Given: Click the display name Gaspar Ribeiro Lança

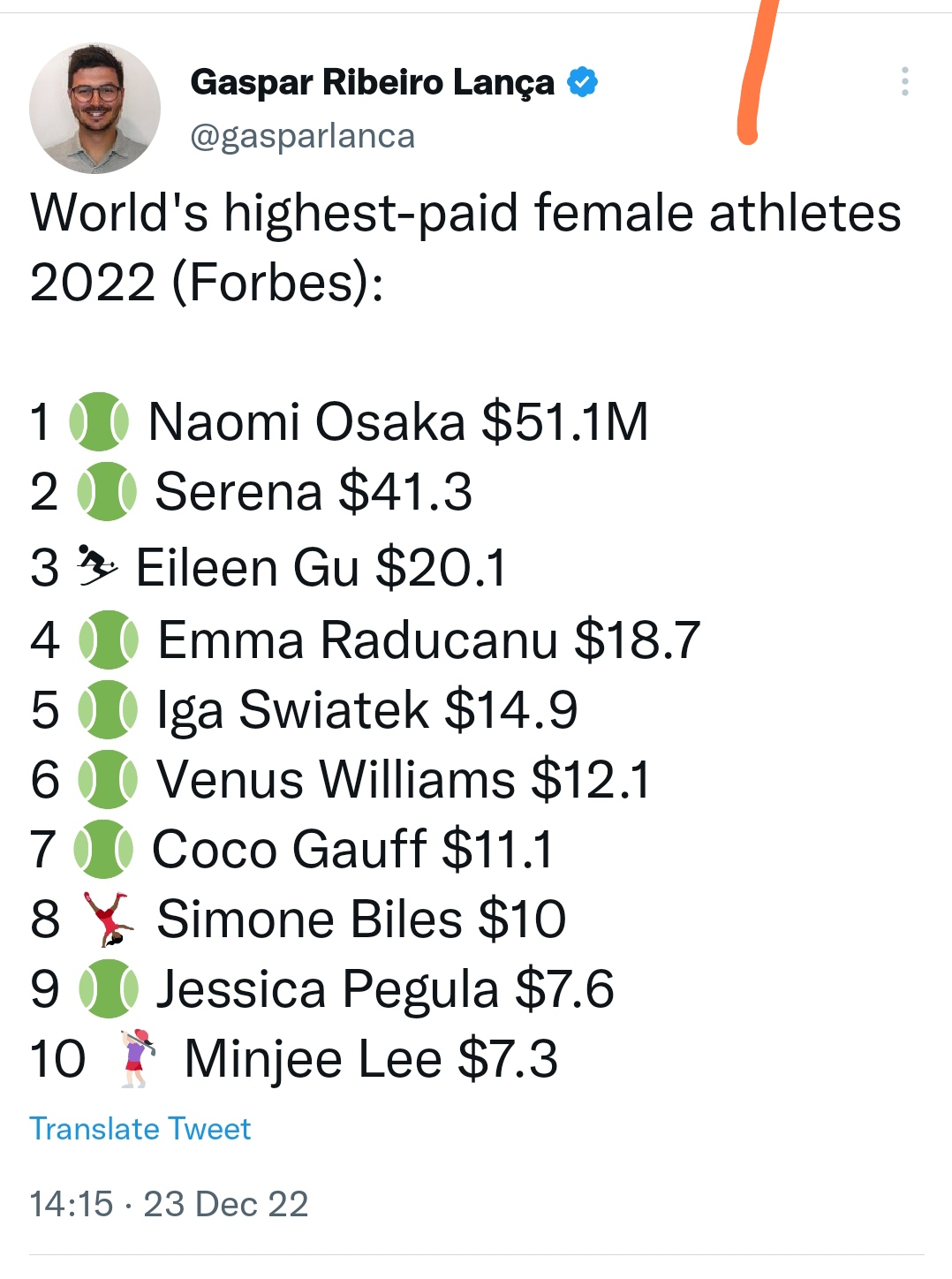Looking at the screenshot, I should point(372,82).
